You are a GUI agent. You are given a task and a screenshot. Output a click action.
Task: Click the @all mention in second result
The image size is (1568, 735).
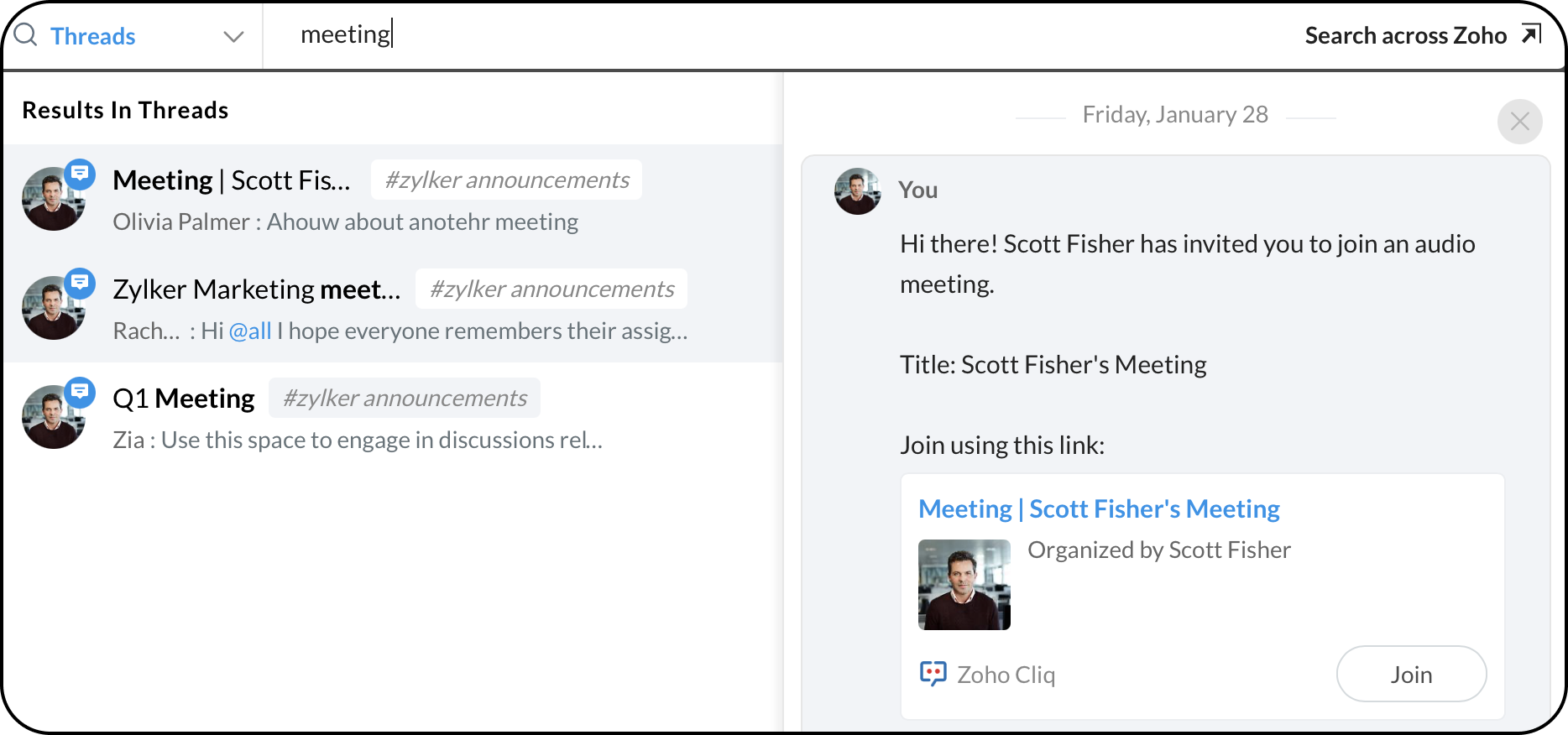coord(250,331)
